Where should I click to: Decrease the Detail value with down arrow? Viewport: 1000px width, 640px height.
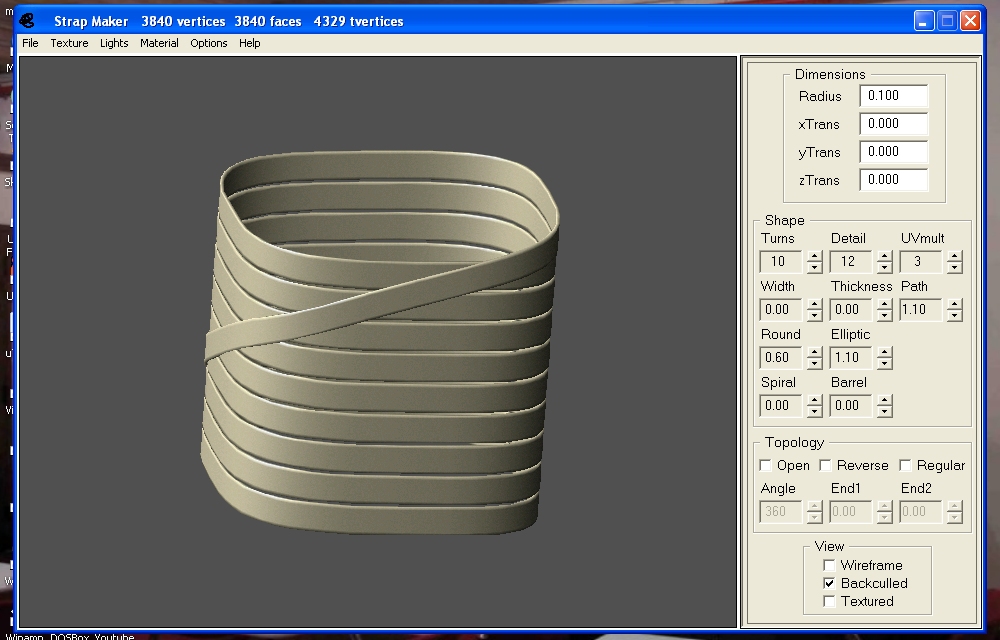click(x=885, y=267)
